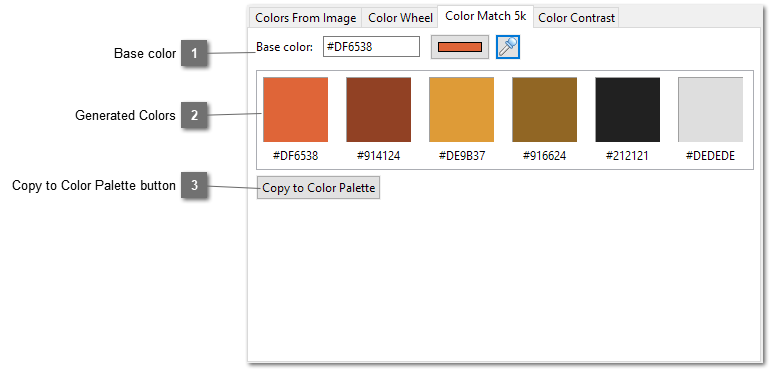Click the #DF6538 label under the first swatch

pos(295,156)
